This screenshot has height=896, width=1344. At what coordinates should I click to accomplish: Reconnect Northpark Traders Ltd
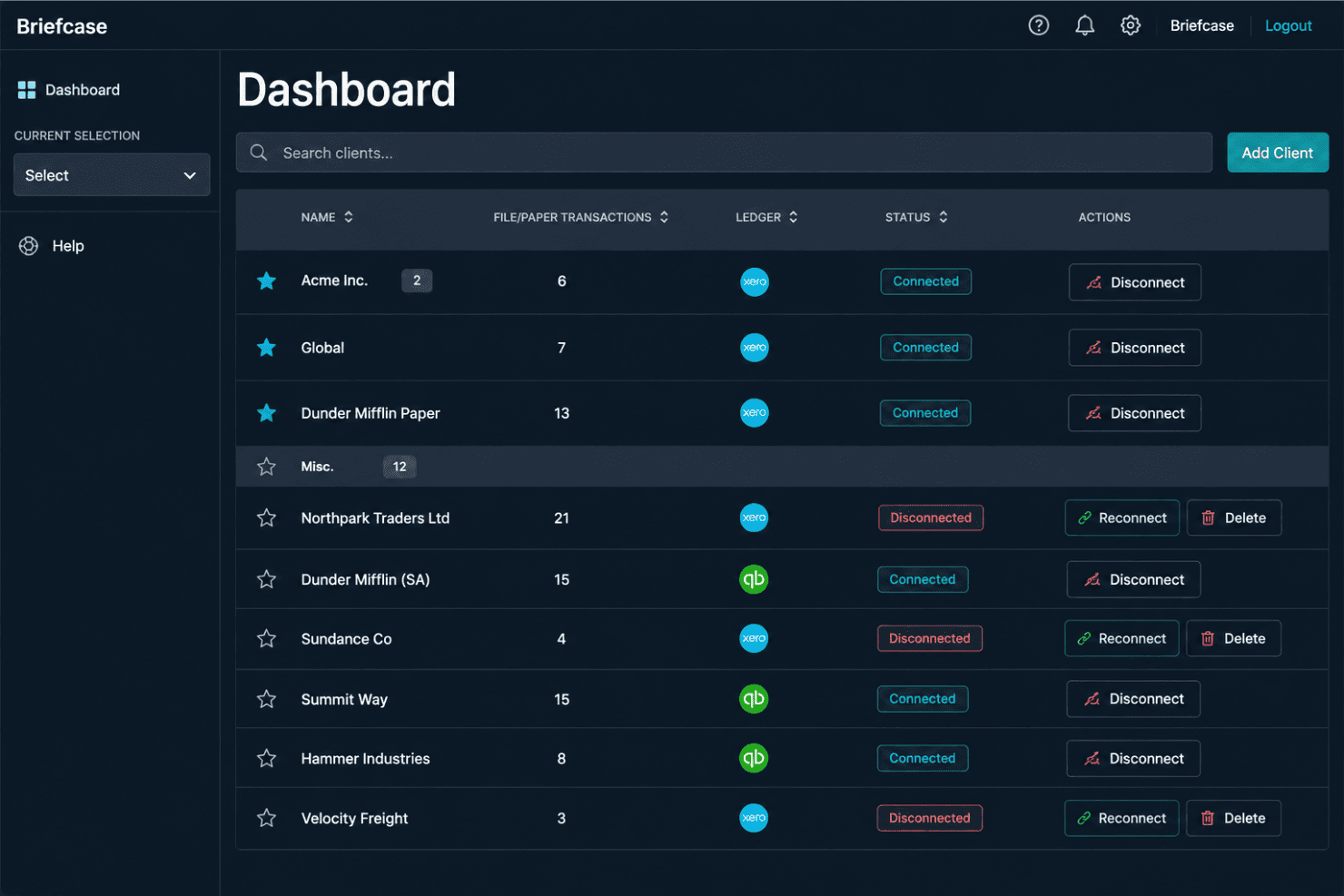[1122, 517]
